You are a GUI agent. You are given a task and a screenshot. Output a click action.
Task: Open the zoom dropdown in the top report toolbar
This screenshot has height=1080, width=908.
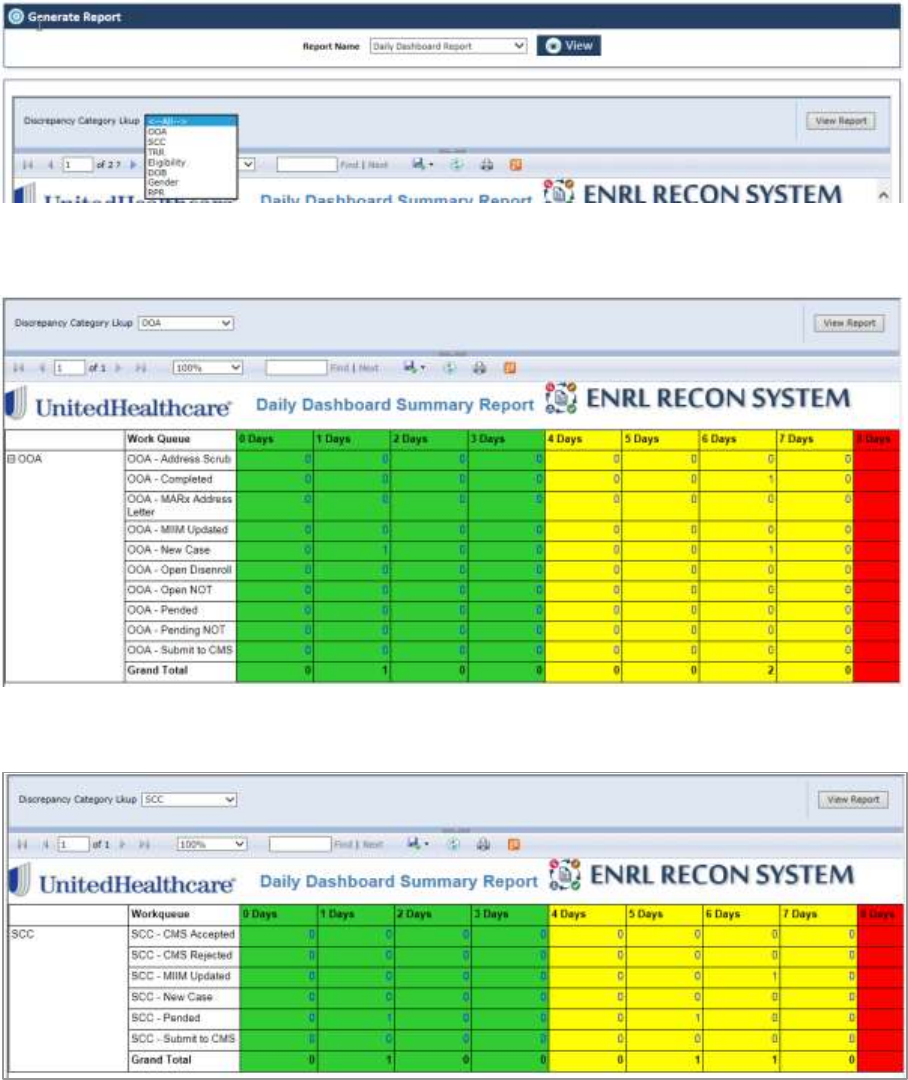[x=247, y=165]
